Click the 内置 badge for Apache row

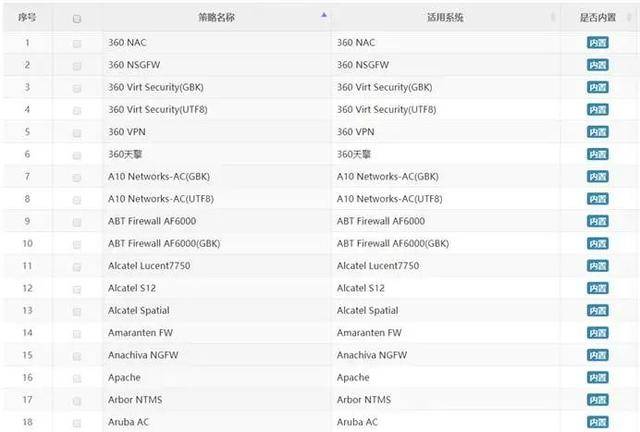coord(598,377)
